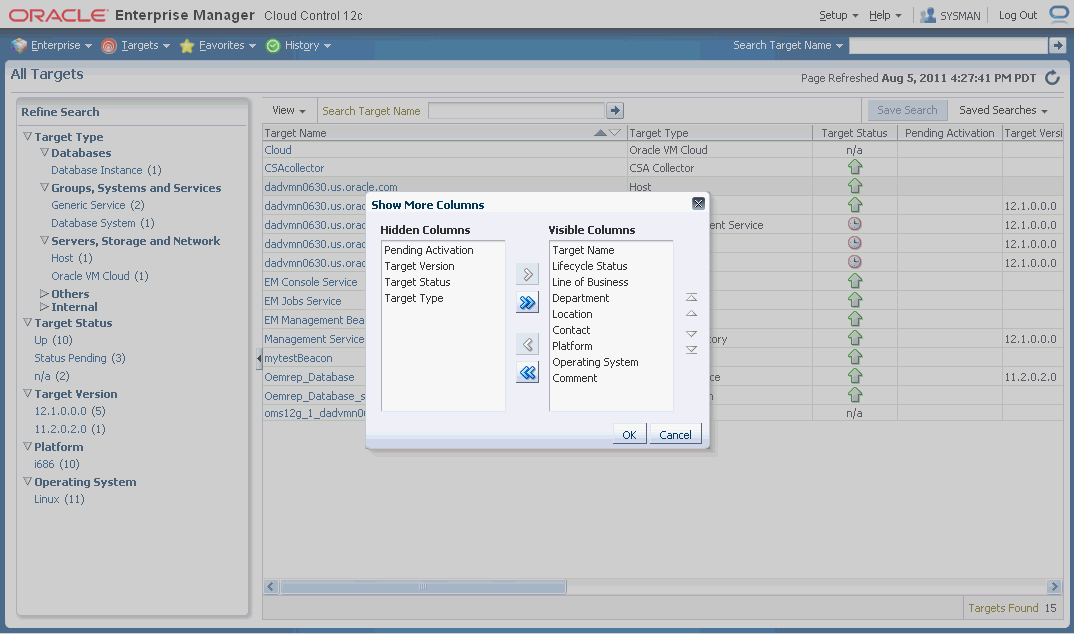The height and width of the screenshot is (634, 1074).
Task: Remove selected column from Visible Columns
Action: (x=527, y=344)
